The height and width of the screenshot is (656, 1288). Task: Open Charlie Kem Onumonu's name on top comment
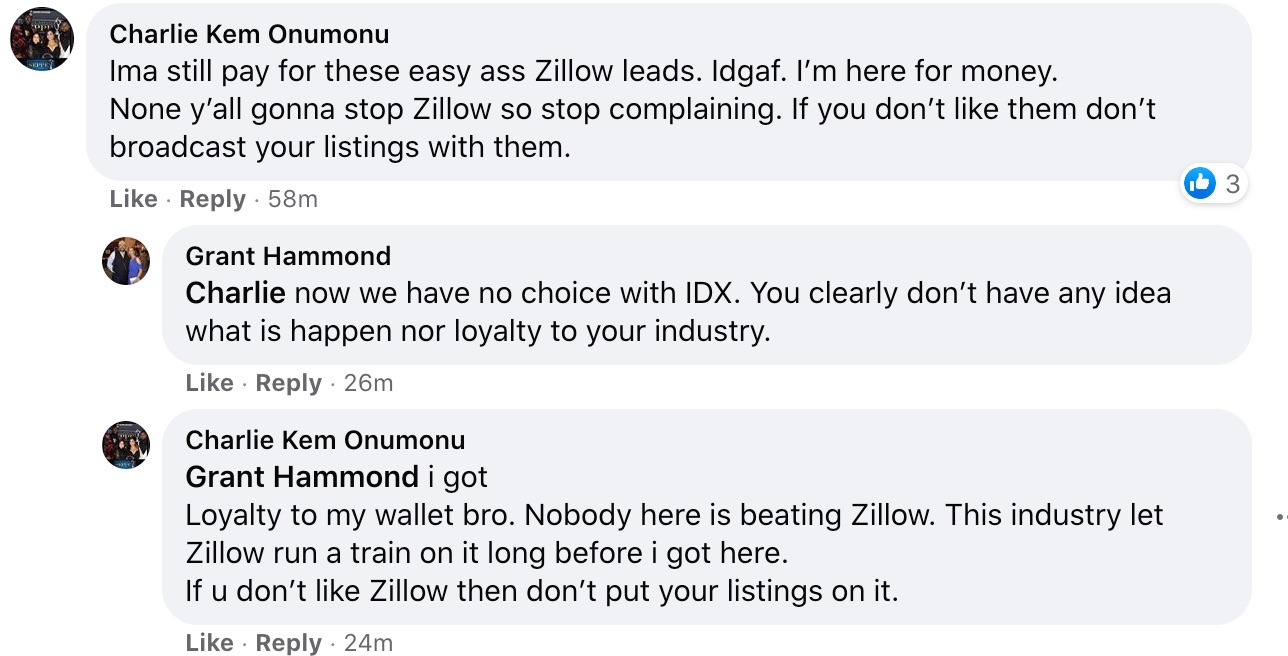pos(249,34)
